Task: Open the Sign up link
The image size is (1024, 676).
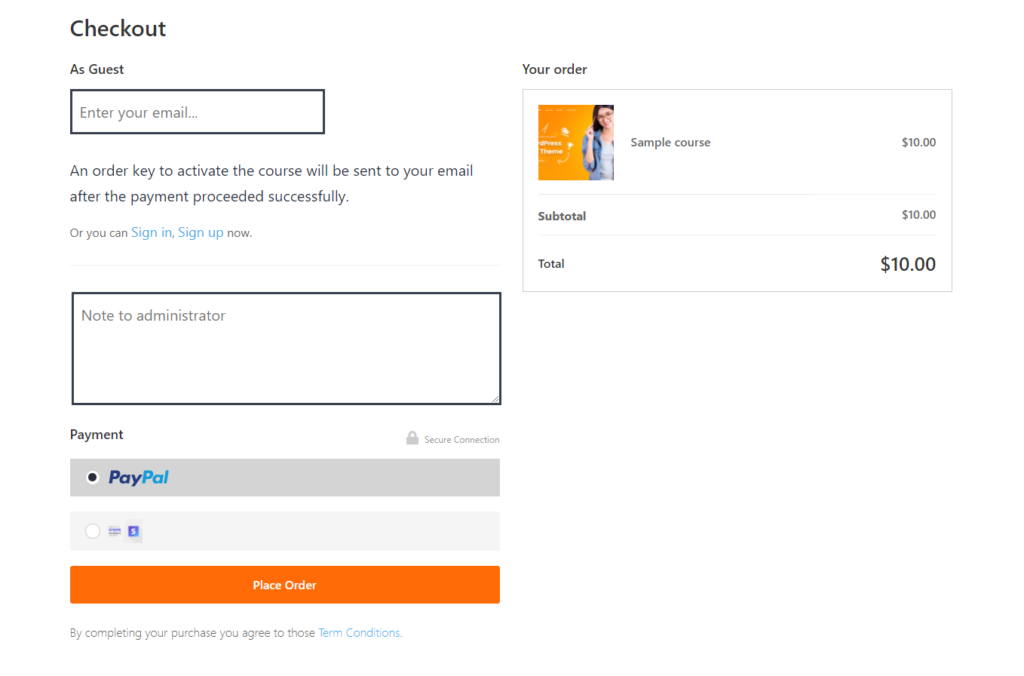Action: (x=200, y=232)
